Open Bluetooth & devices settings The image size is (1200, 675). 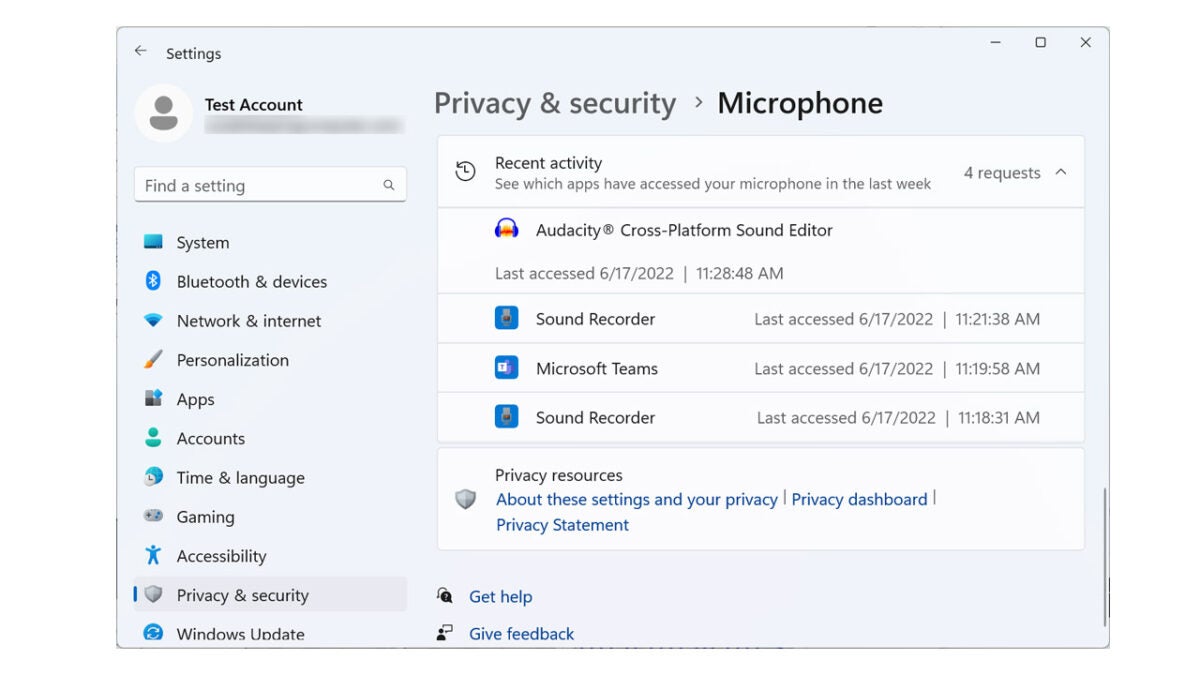tap(270, 281)
